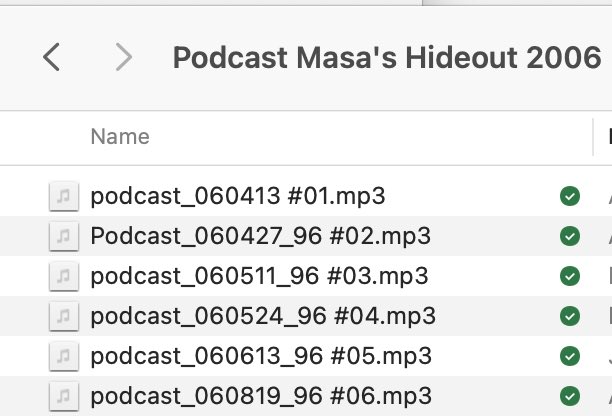Go forward with the right chevron
The height and width of the screenshot is (420, 612).
[x=124, y=57]
